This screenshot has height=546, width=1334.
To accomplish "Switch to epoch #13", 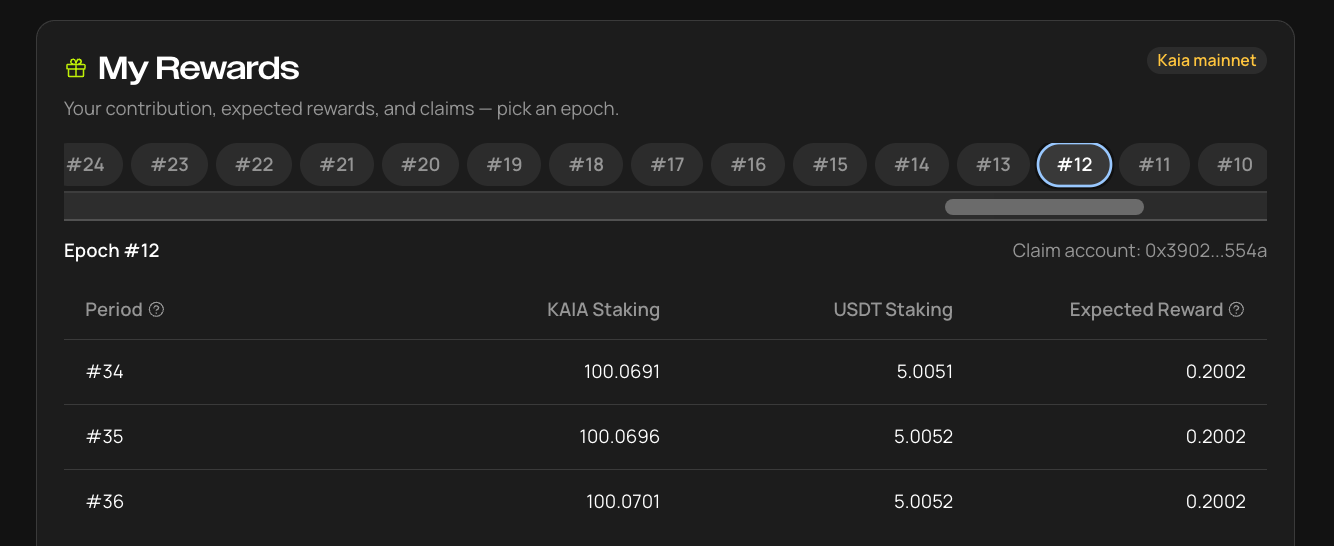I will point(993,165).
